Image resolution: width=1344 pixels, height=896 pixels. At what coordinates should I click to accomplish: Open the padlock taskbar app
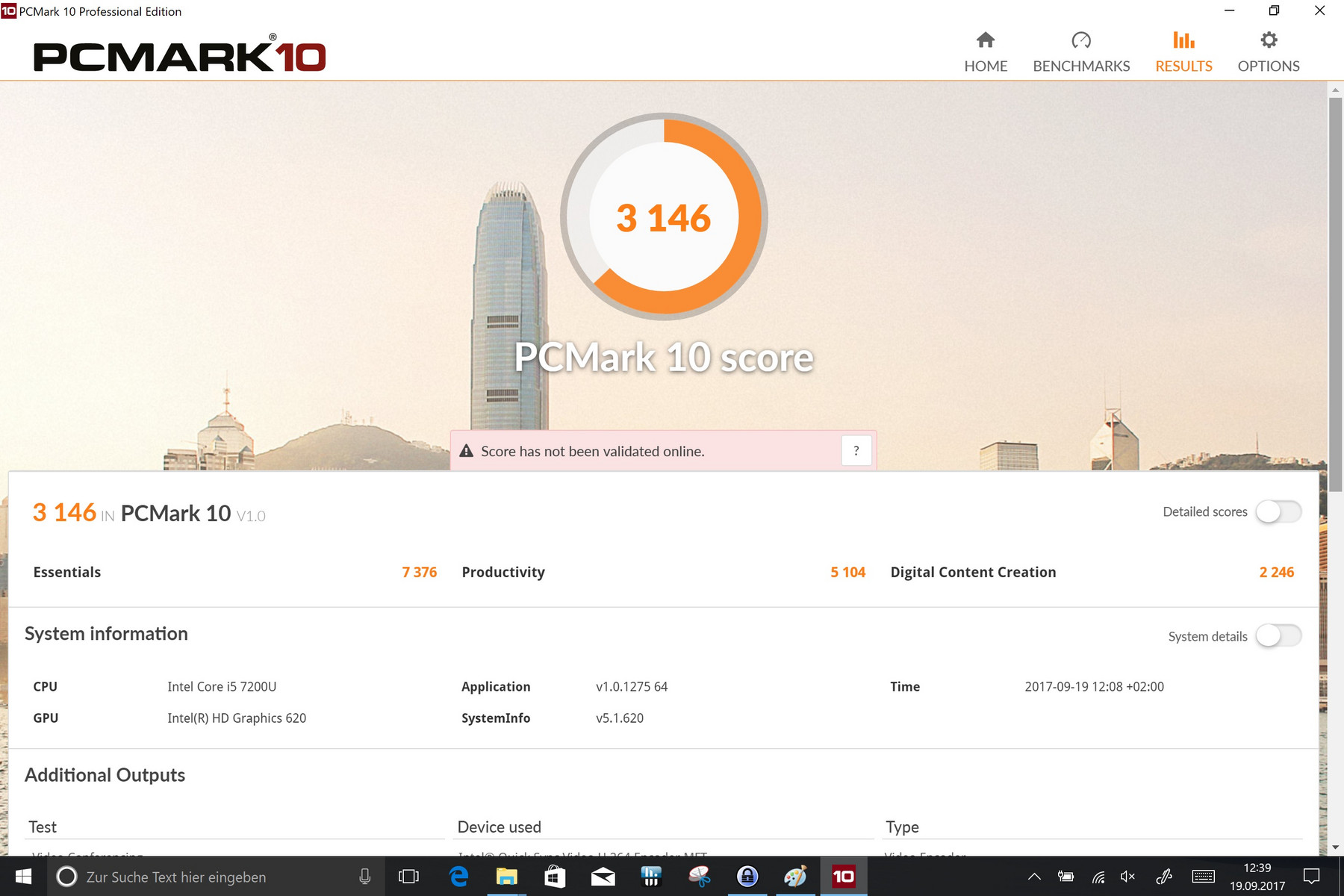coord(747,877)
